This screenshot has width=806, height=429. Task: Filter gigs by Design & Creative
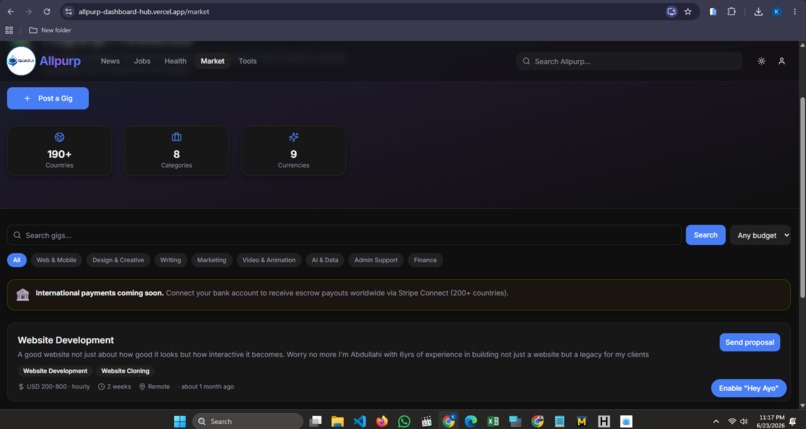[x=118, y=260]
